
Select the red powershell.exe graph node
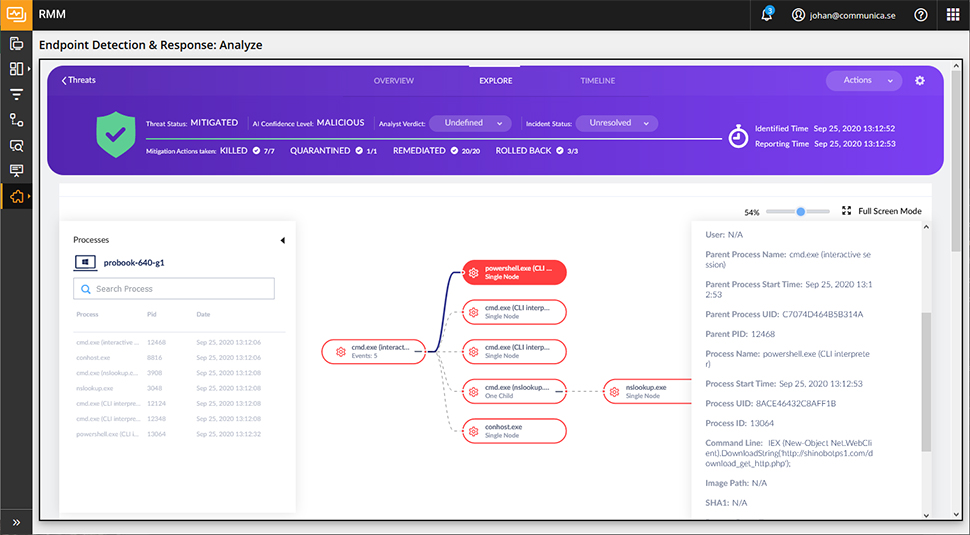(x=515, y=272)
